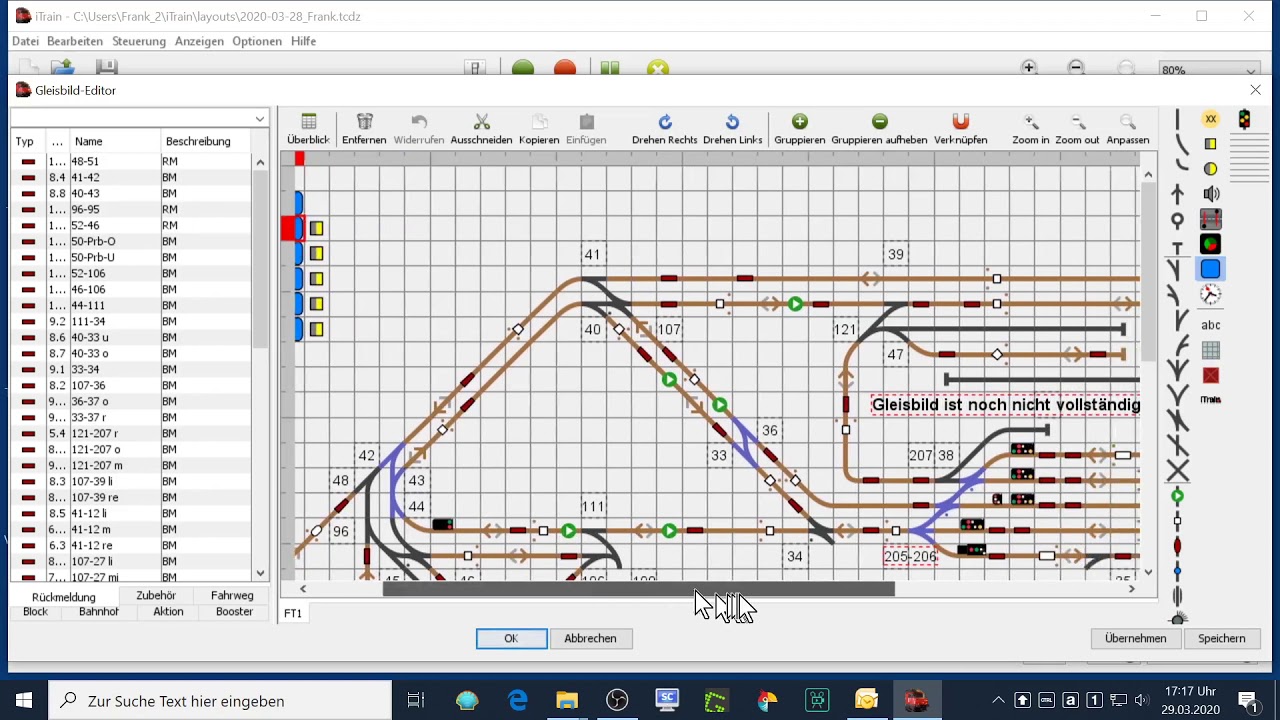Screen dimensions: 1280x720
Task: Open the Steuerung menu
Action: (139, 41)
